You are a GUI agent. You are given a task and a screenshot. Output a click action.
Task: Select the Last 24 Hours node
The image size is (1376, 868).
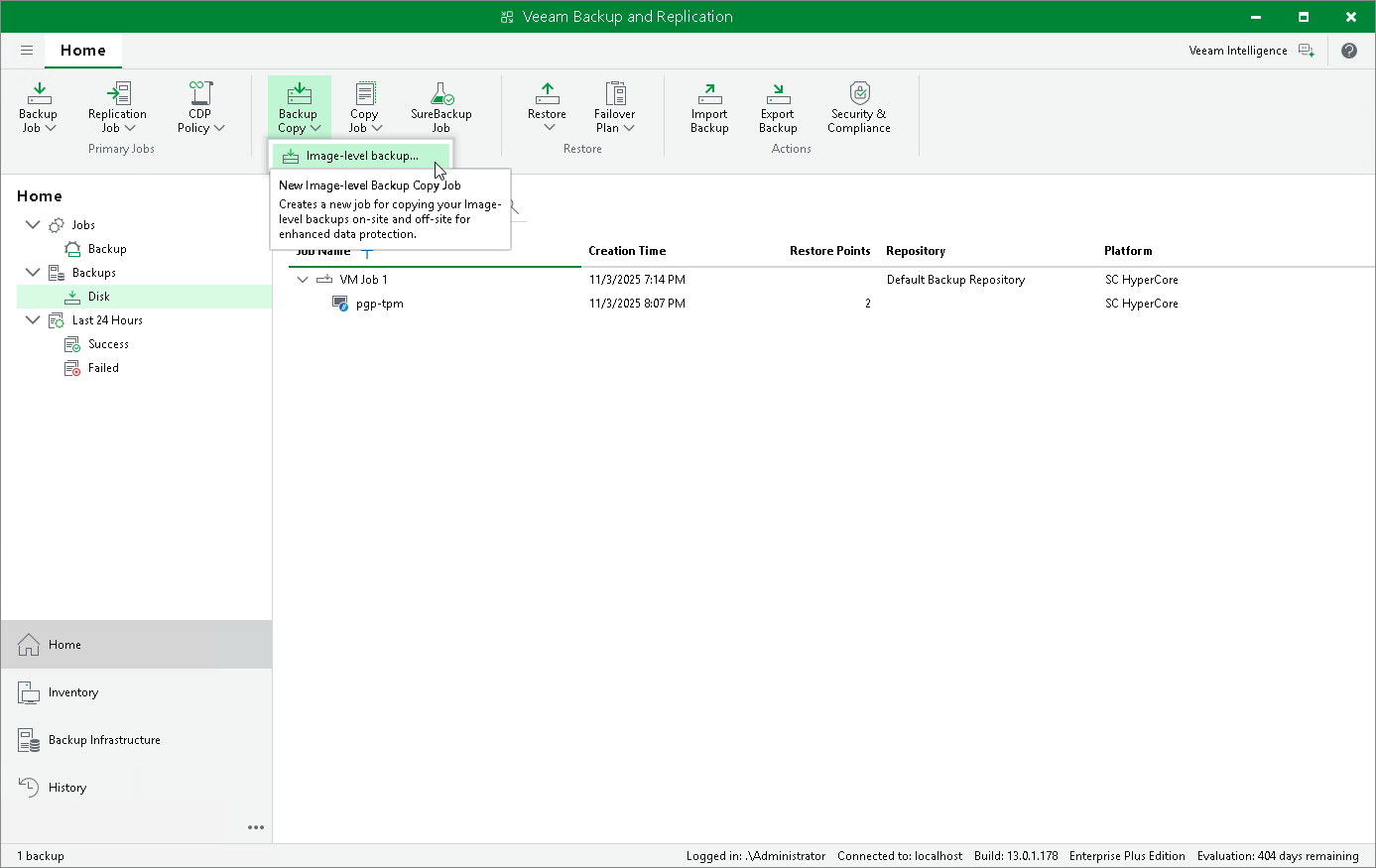pyautogui.click(x=107, y=320)
